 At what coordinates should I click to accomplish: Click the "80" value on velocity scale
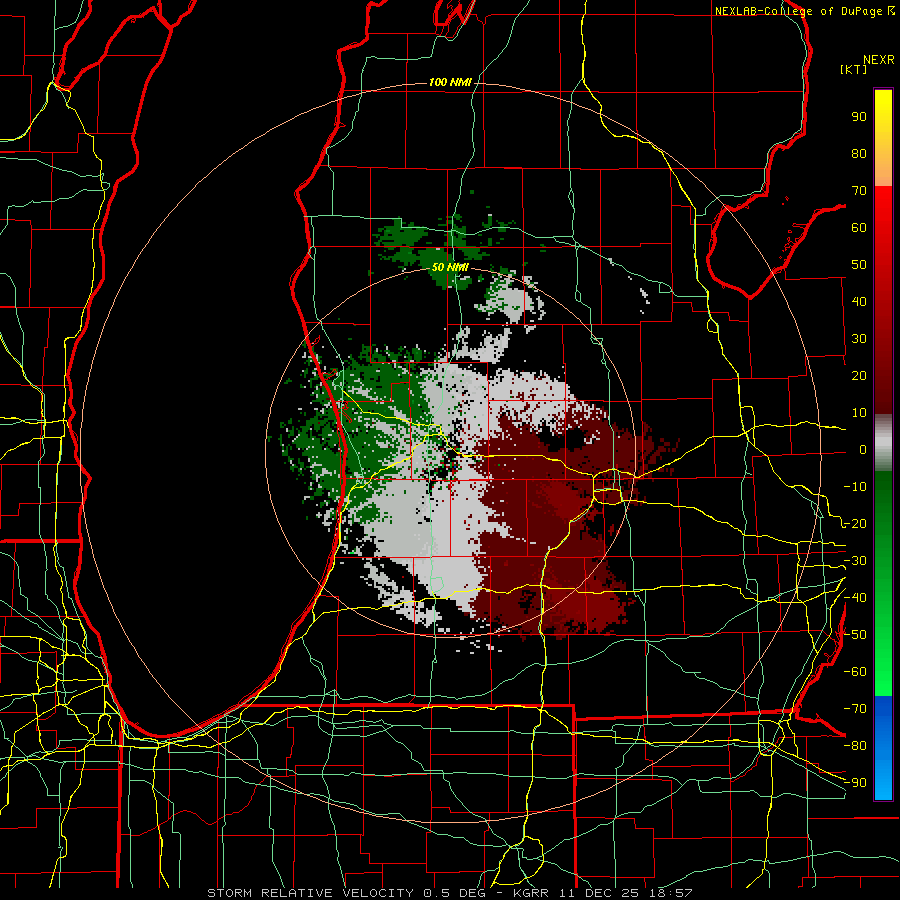(859, 154)
